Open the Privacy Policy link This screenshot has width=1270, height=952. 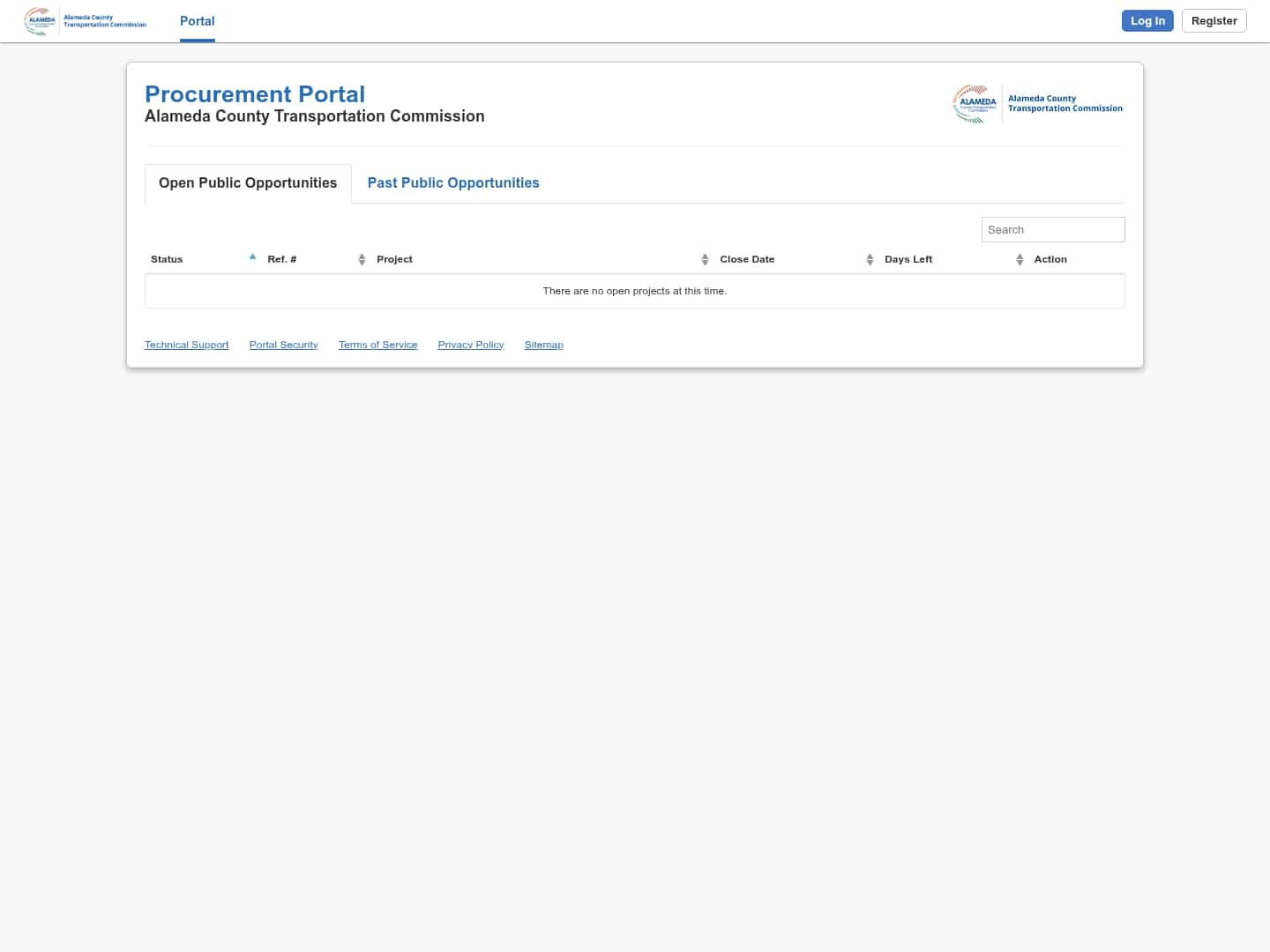(471, 345)
